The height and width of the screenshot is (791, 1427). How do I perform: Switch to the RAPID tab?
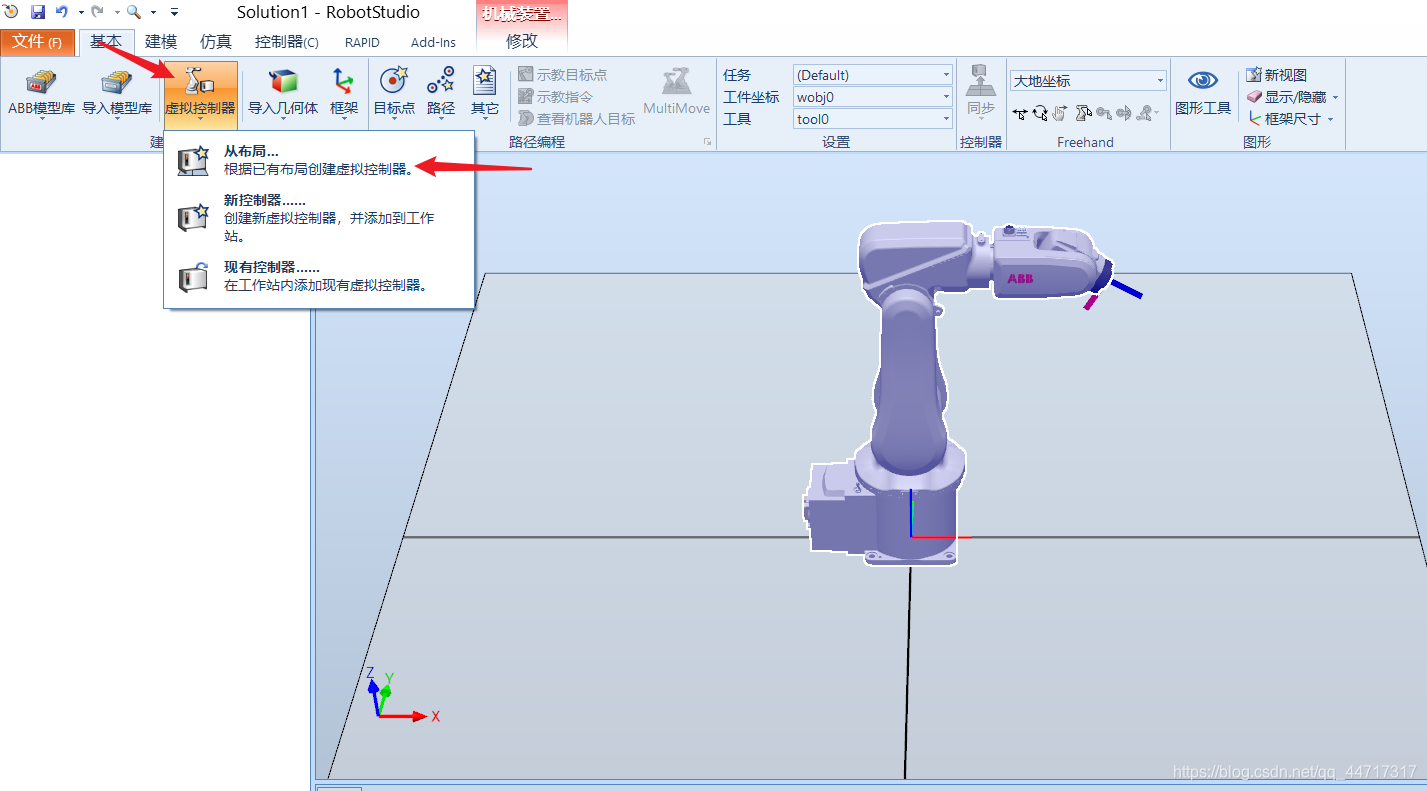[x=362, y=42]
